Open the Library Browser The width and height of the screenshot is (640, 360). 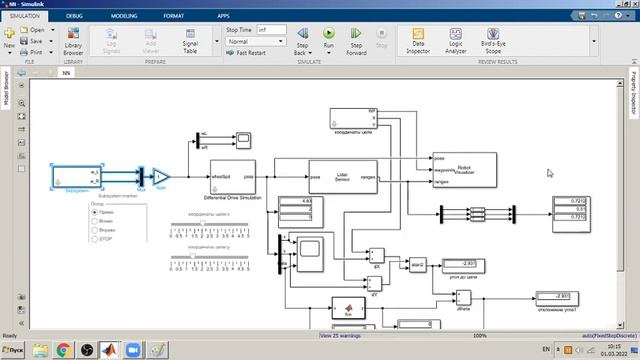pyautogui.click(x=73, y=41)
